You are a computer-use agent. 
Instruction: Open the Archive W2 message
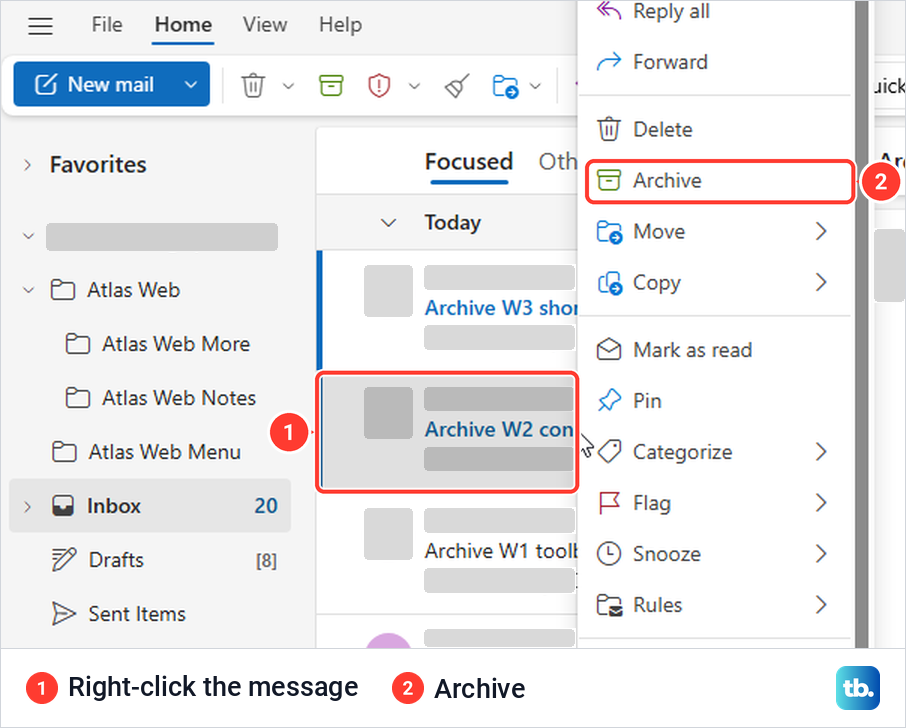448,432
